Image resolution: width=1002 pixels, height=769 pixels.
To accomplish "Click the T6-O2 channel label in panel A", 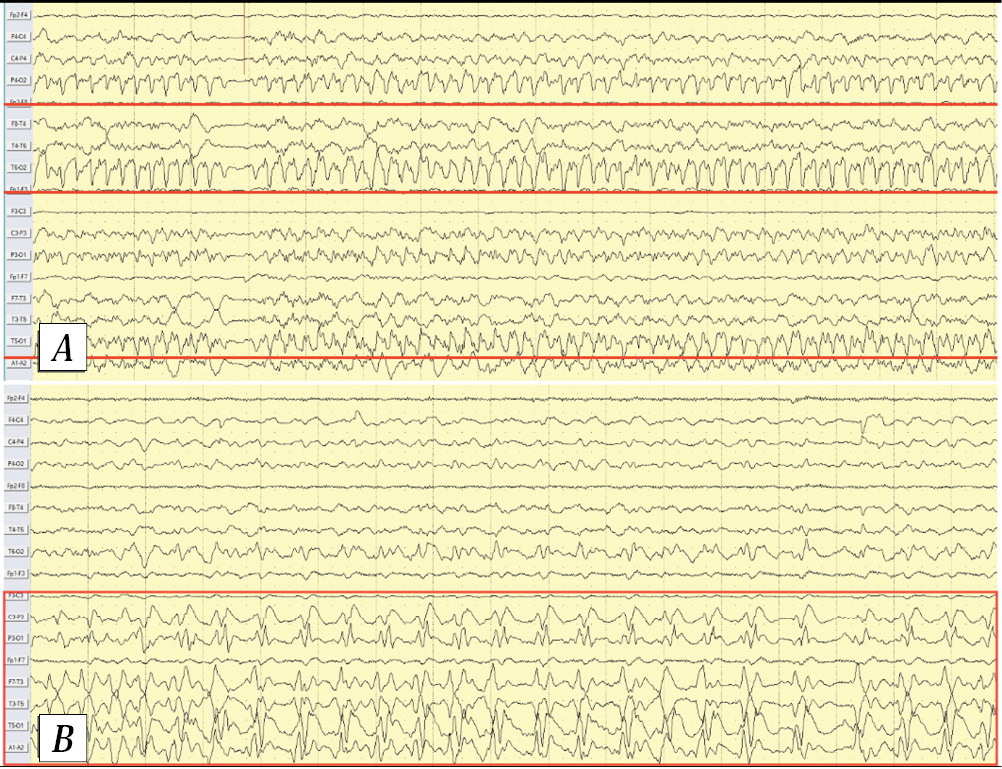I will click(x=19, y=167).
